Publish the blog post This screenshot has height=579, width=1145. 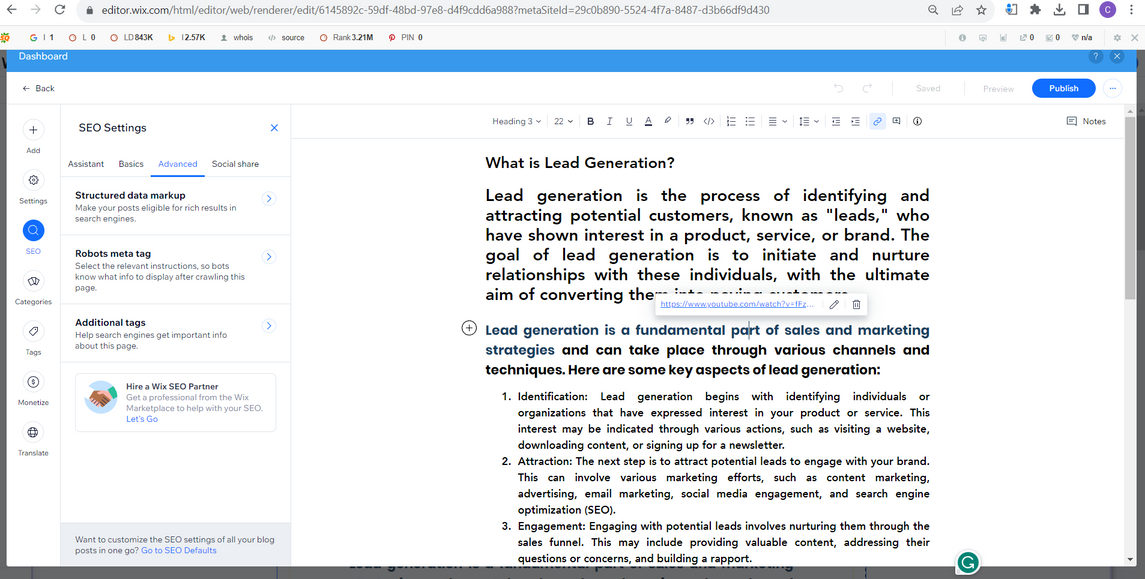(1063, 88)
